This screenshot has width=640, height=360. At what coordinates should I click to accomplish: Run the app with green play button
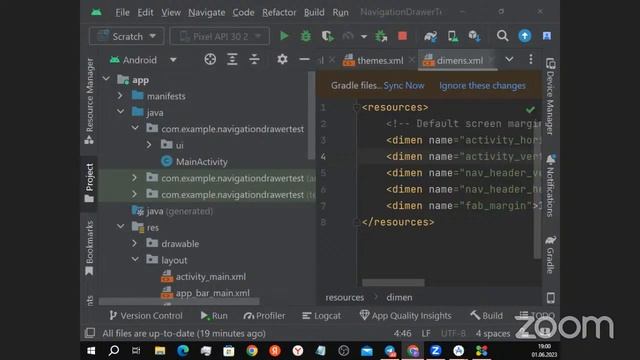pyautogui.click(x=284, y=36)
